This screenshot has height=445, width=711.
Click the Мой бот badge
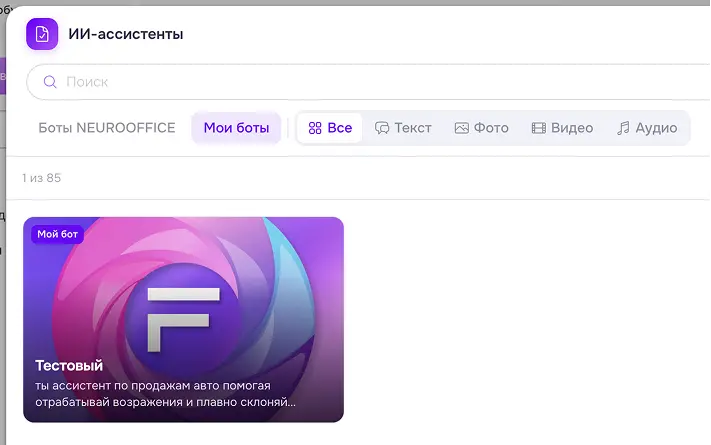pyautogui.click(x=58, y=235)
